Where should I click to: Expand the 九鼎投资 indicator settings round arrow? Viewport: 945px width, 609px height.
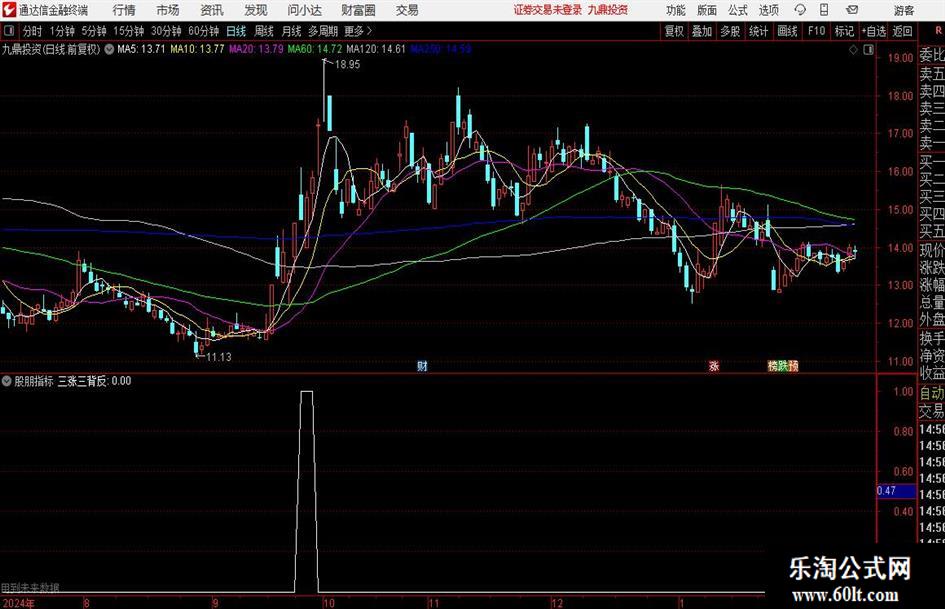point(109,49)
